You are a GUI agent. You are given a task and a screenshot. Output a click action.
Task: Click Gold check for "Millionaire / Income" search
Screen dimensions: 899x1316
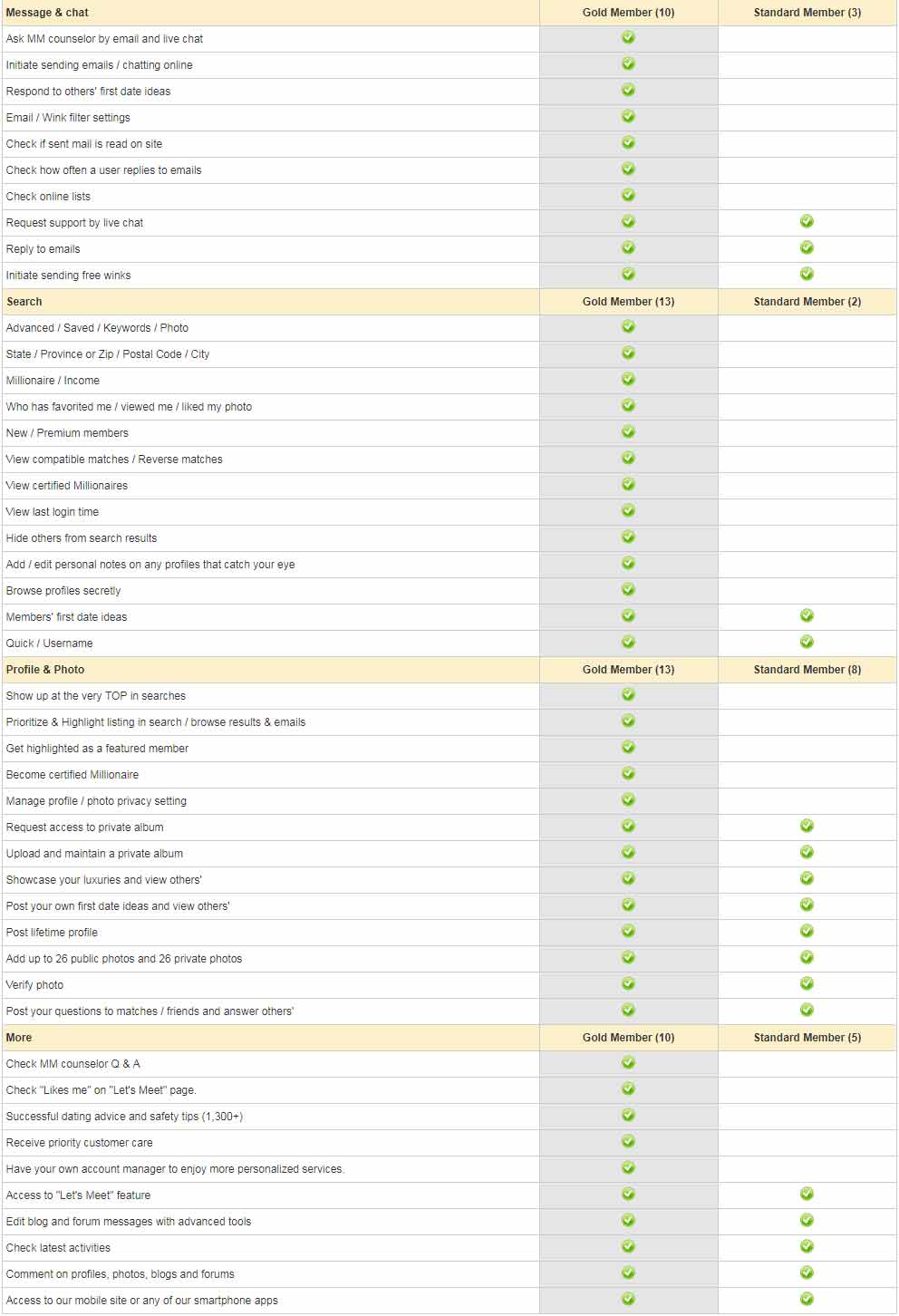click(x=628, y=380)
